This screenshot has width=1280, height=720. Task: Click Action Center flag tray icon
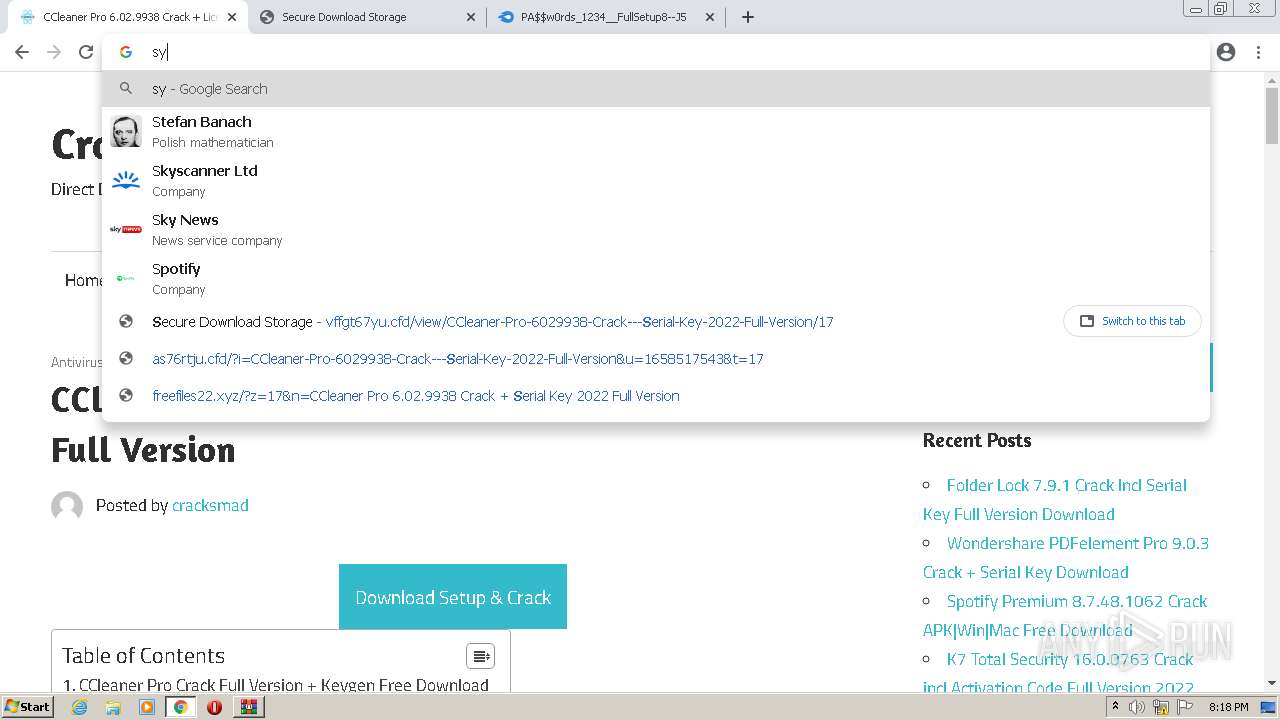(1186, 707)
